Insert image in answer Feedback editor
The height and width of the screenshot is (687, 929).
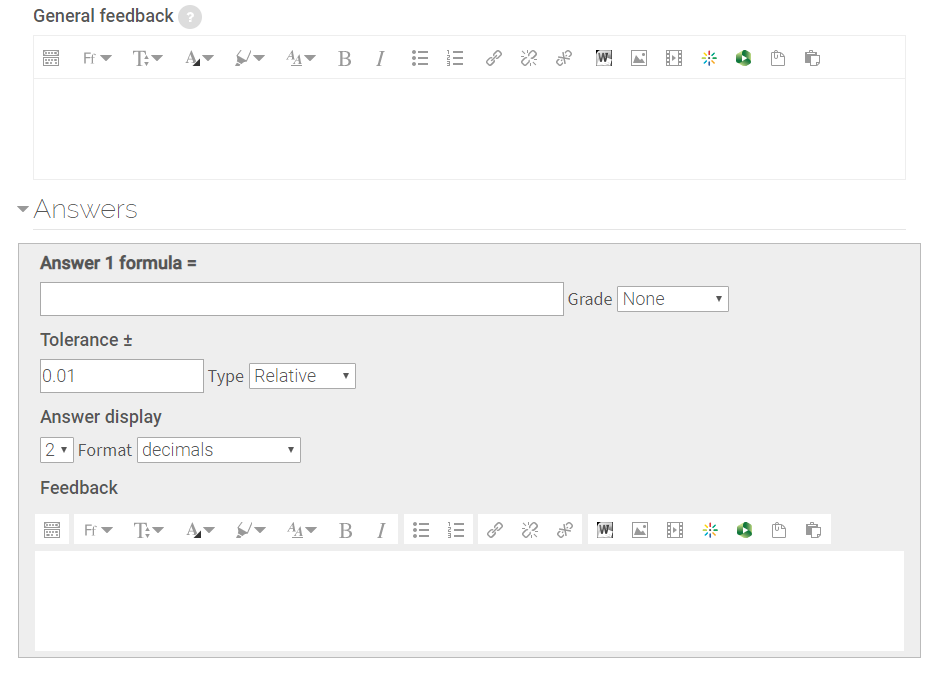click(x=640, y=530)
